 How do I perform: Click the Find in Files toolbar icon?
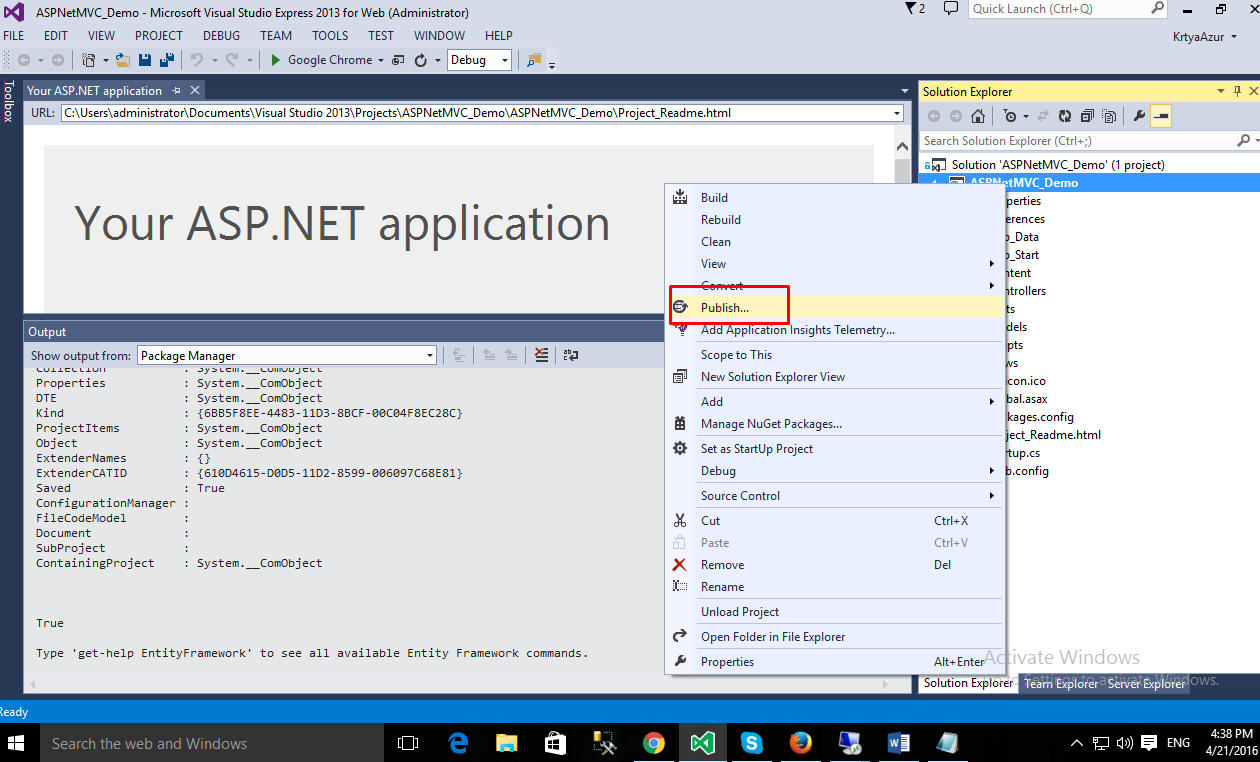(x=534, y=60)
